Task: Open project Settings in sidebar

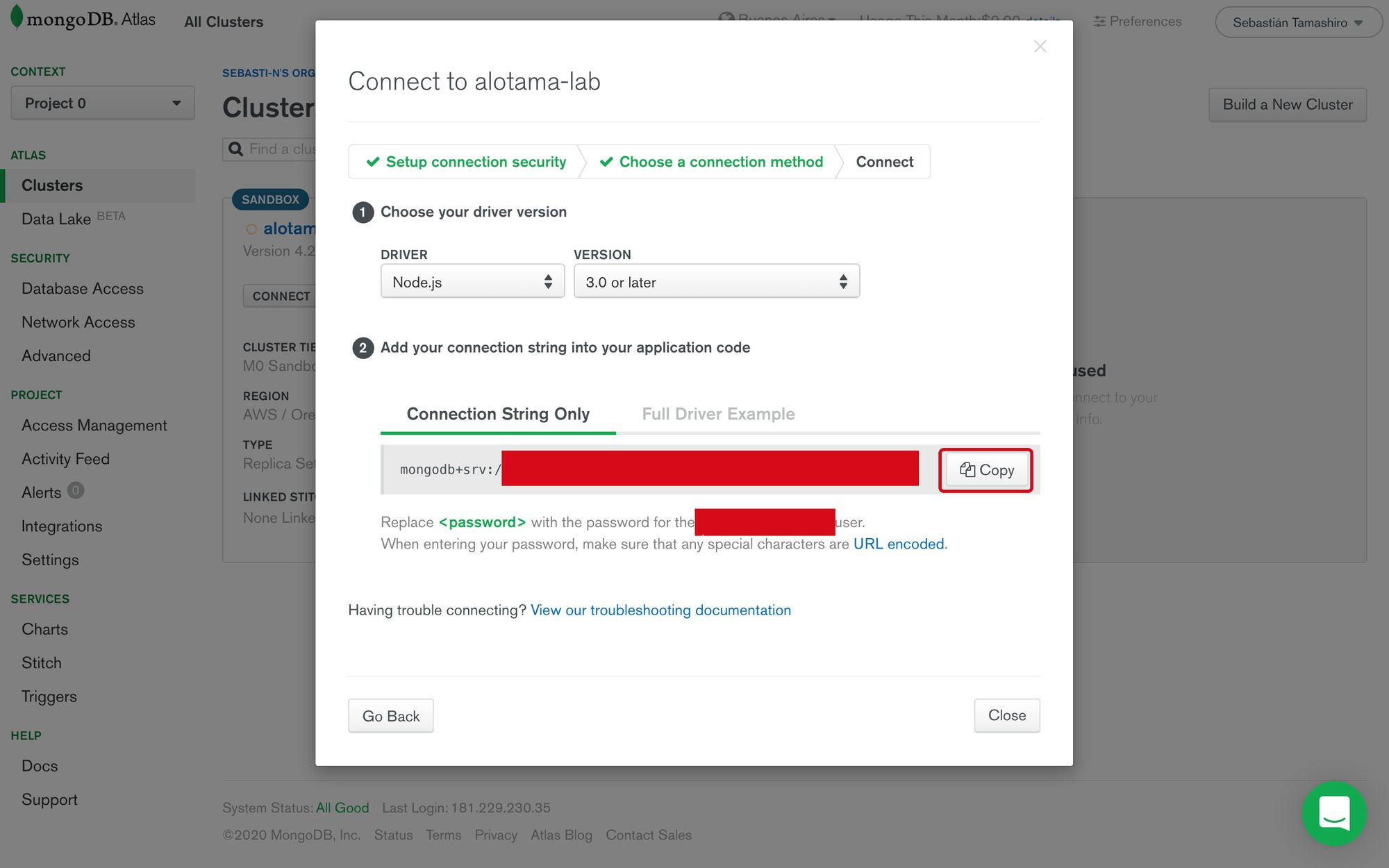Action: 50,560
